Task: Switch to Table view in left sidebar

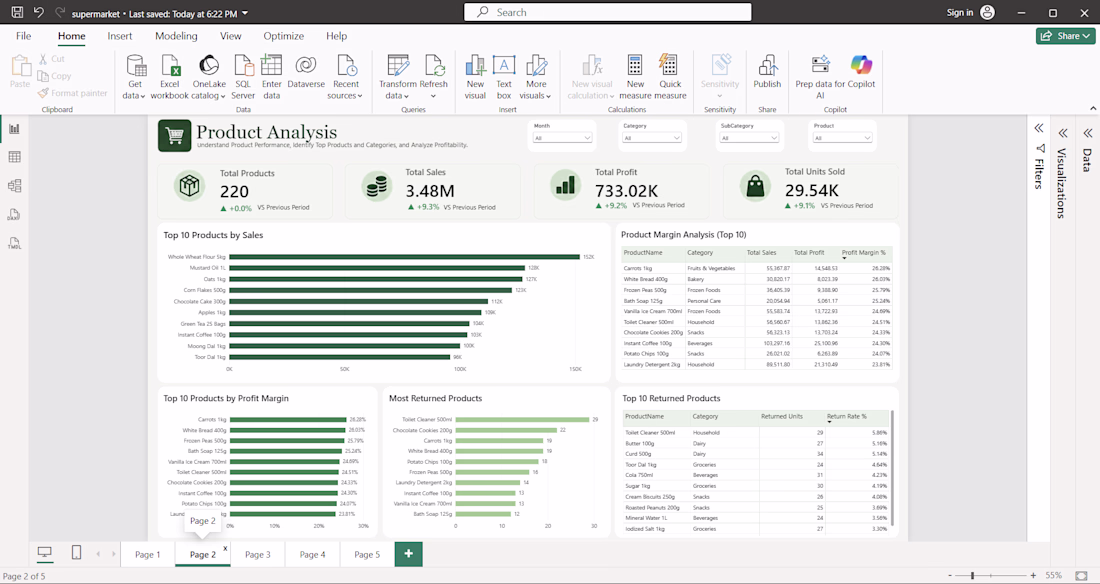Action: point(14,157)
